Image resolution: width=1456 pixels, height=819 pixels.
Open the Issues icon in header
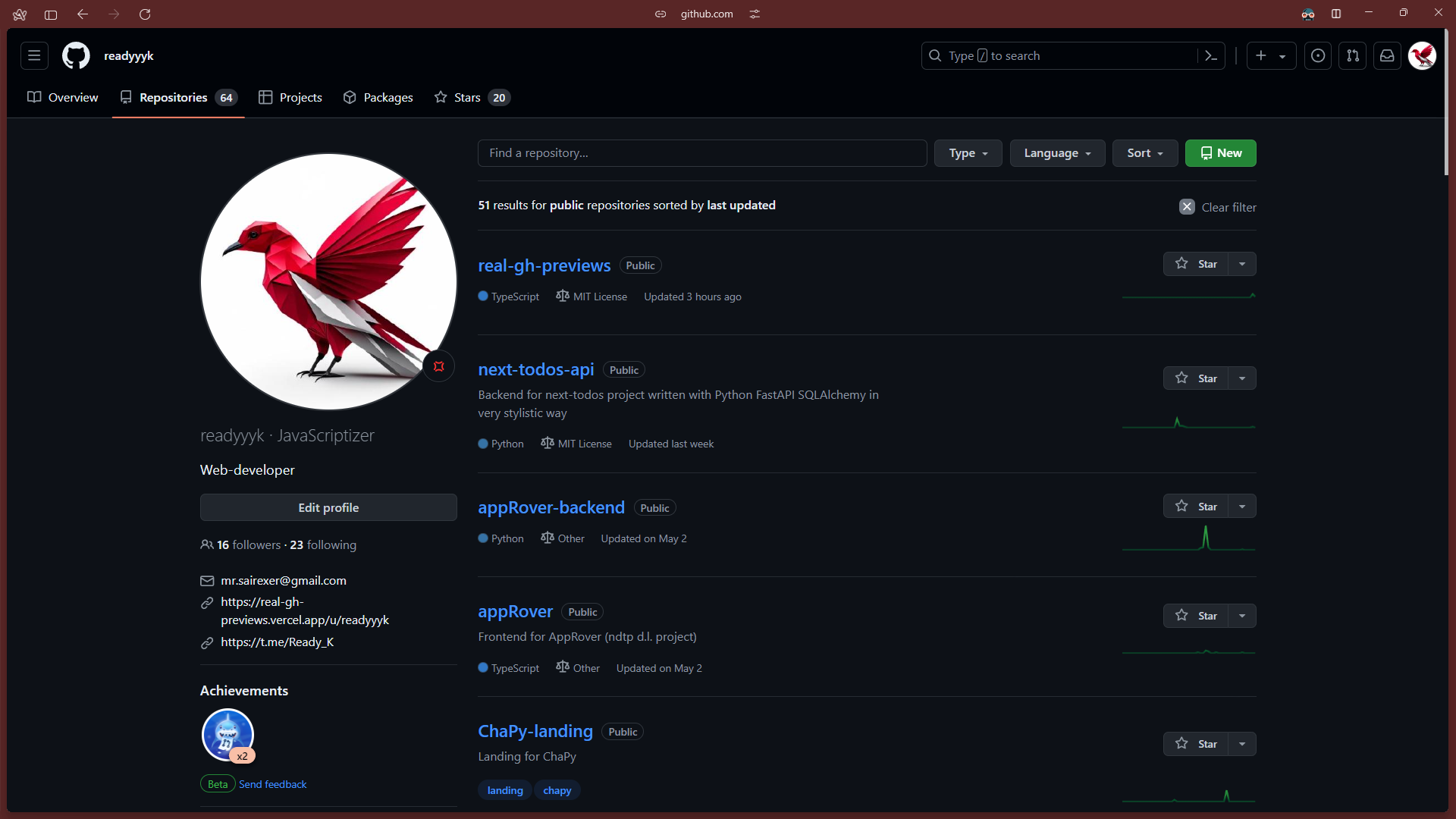[1318, 56]
